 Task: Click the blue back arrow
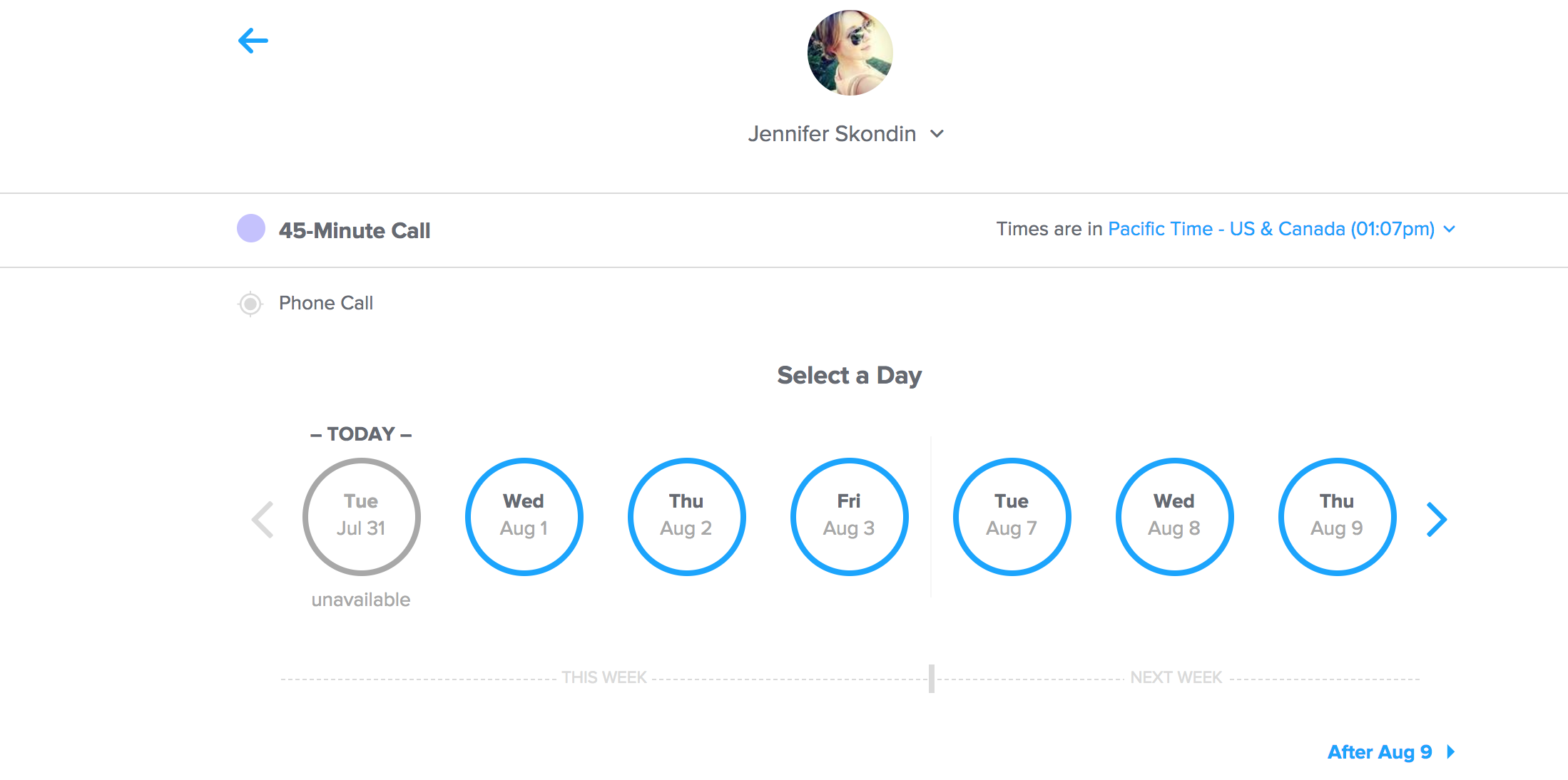click(253, 41)
